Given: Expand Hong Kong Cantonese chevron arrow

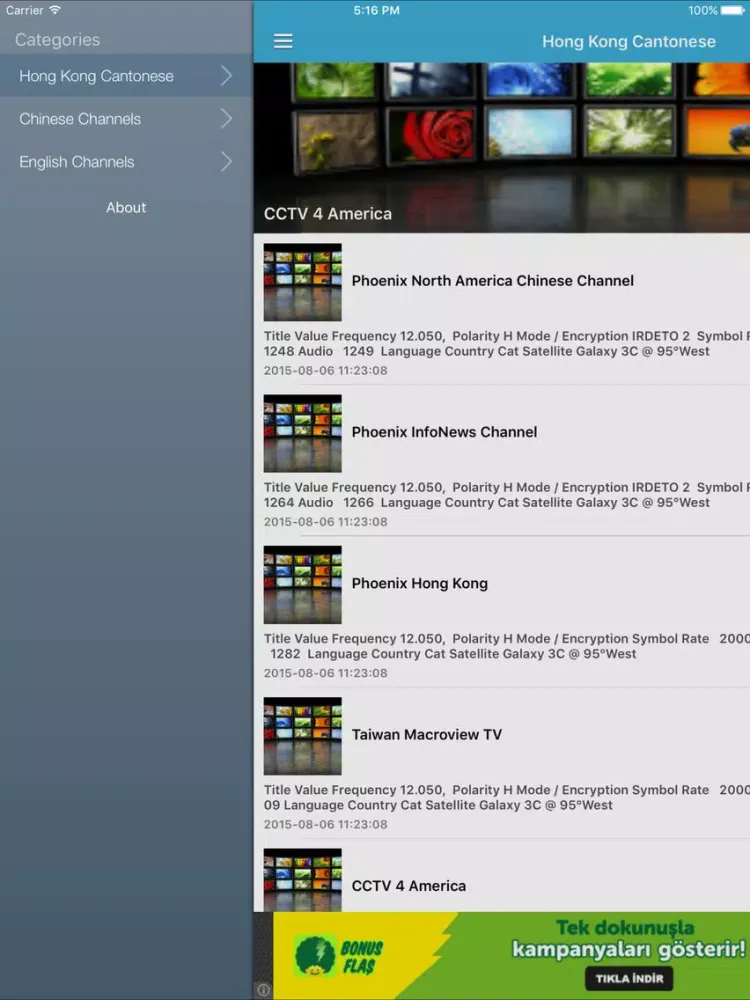Looking at the screenshot, I should coord(226,76).
